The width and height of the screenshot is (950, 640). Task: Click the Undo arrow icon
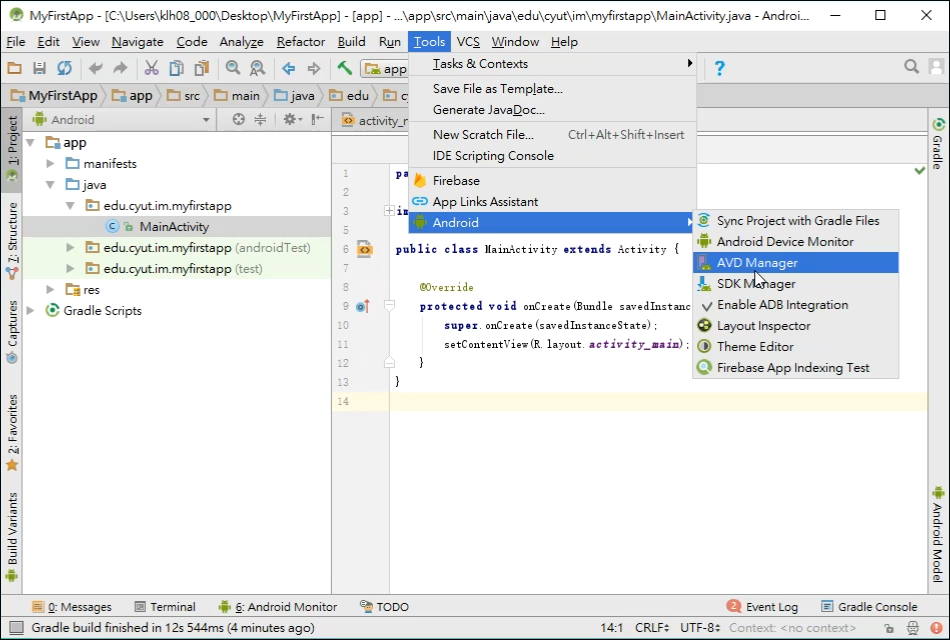pyautogui.click(x=95, y=68)
